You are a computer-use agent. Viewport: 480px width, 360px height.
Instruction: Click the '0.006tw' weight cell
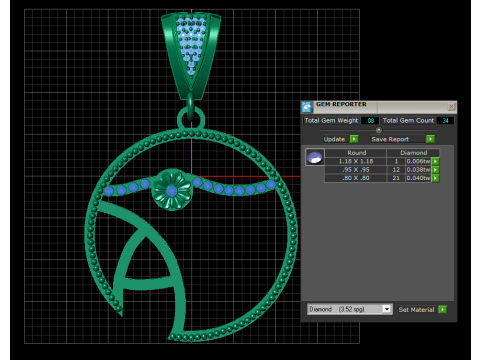(x=418, y=161)
